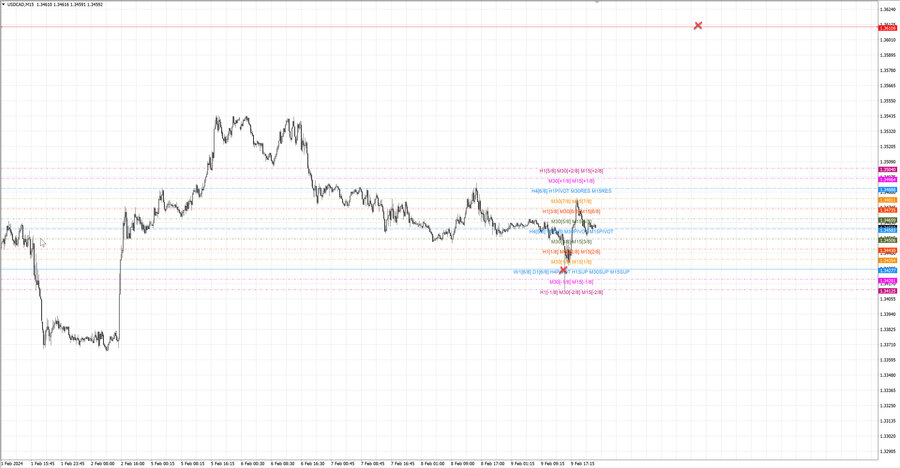
Task: Click the 9 Feb 17:15 time axis label
Action: point(582,463)
